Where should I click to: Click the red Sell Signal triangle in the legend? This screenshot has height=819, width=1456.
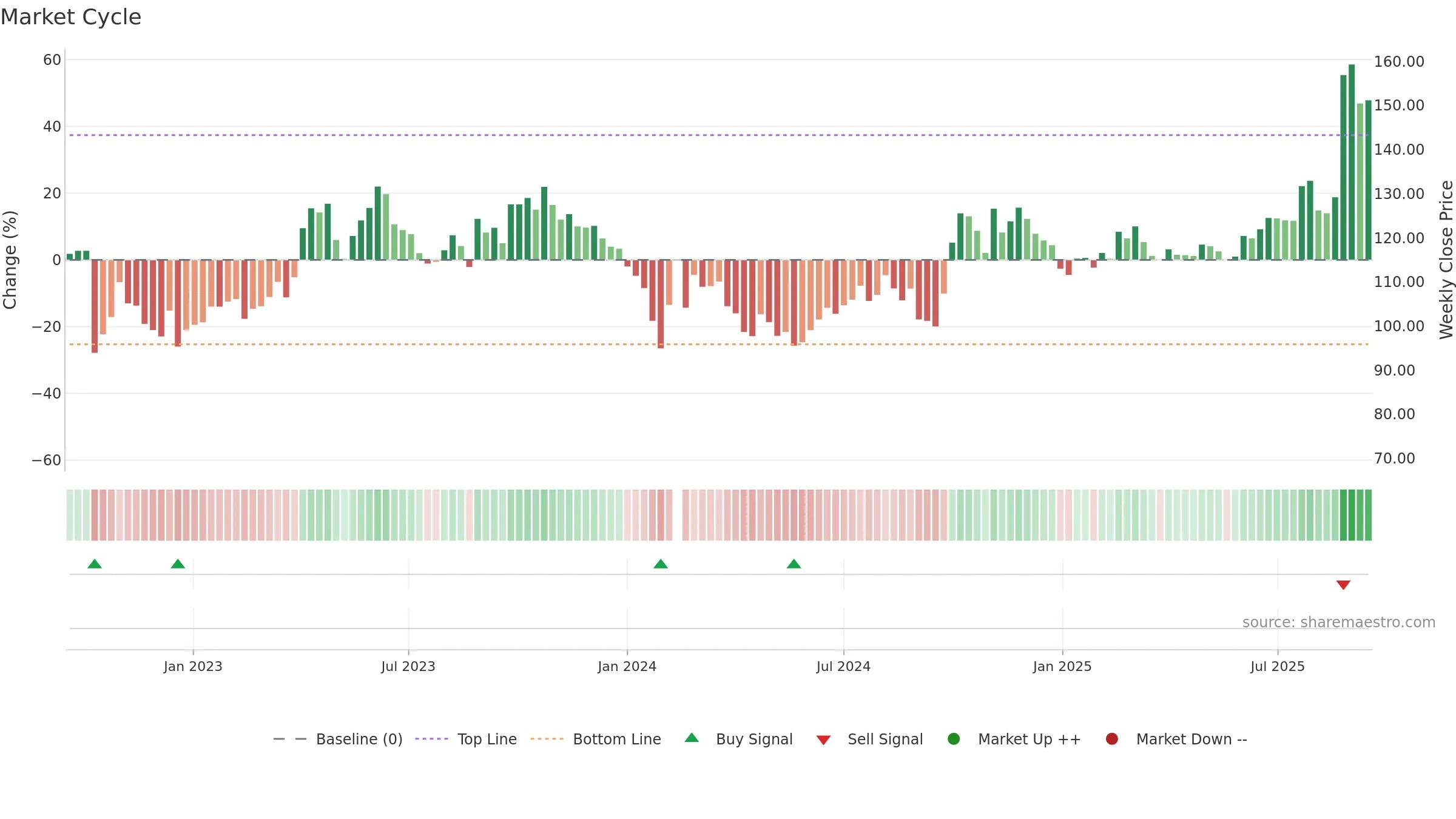point(823,740)
